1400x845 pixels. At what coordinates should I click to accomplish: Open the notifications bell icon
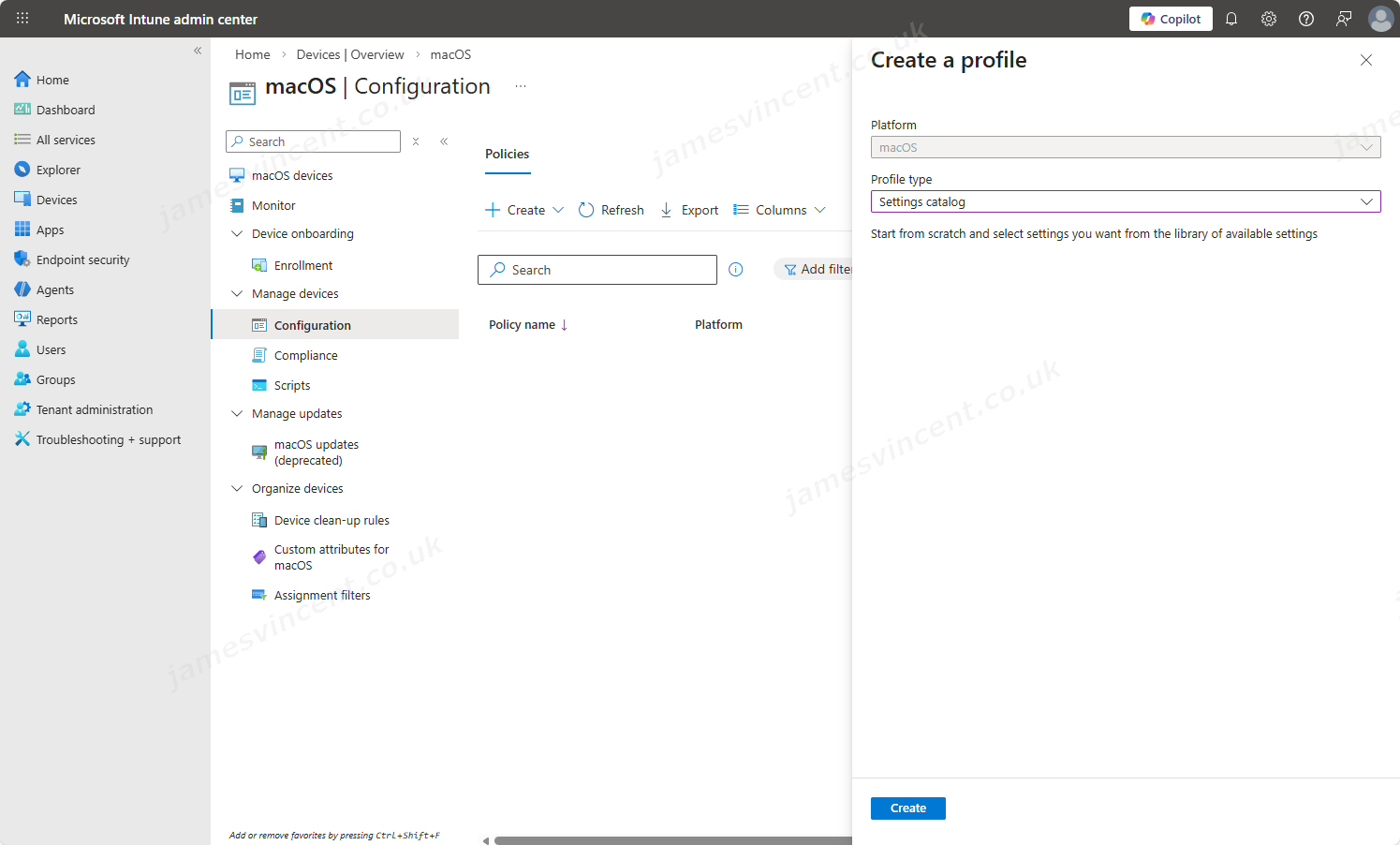point(1231,19)
